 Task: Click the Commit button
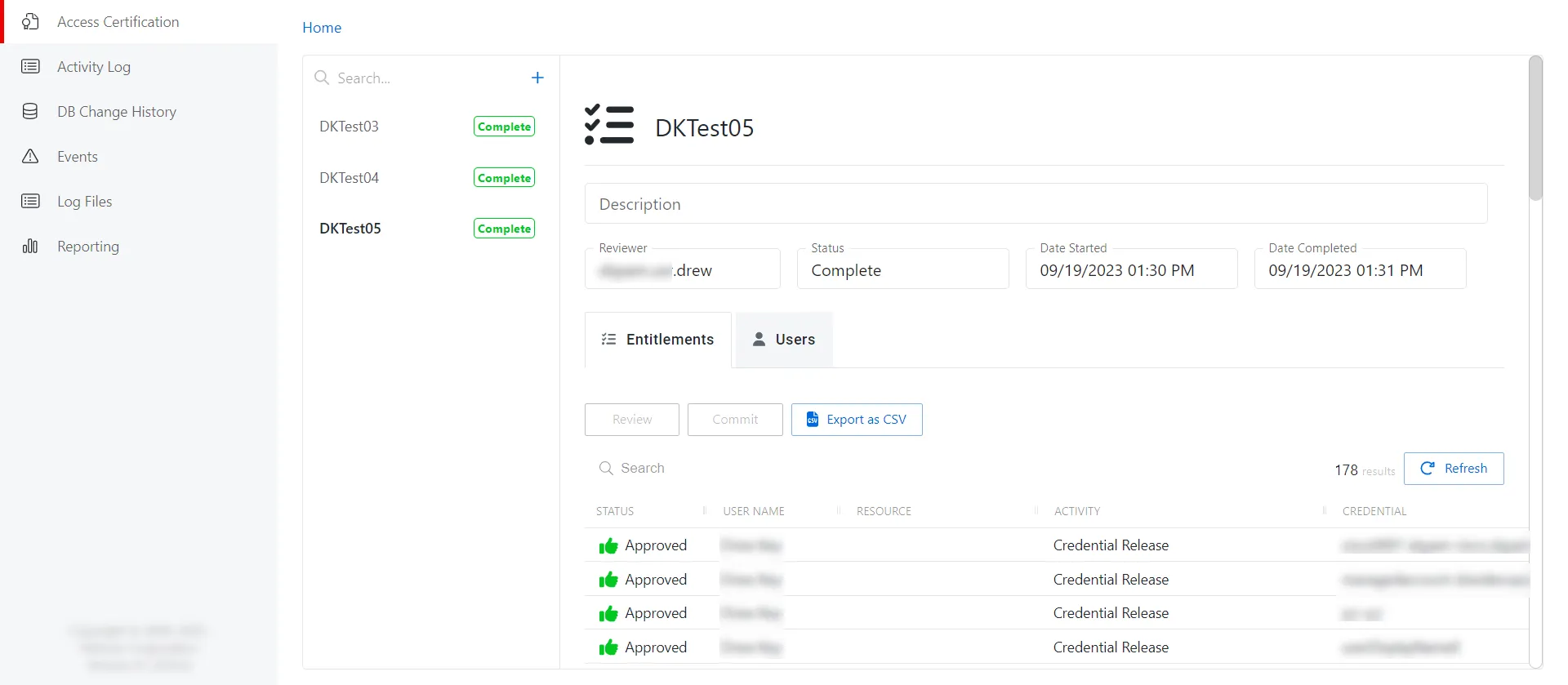735,420
